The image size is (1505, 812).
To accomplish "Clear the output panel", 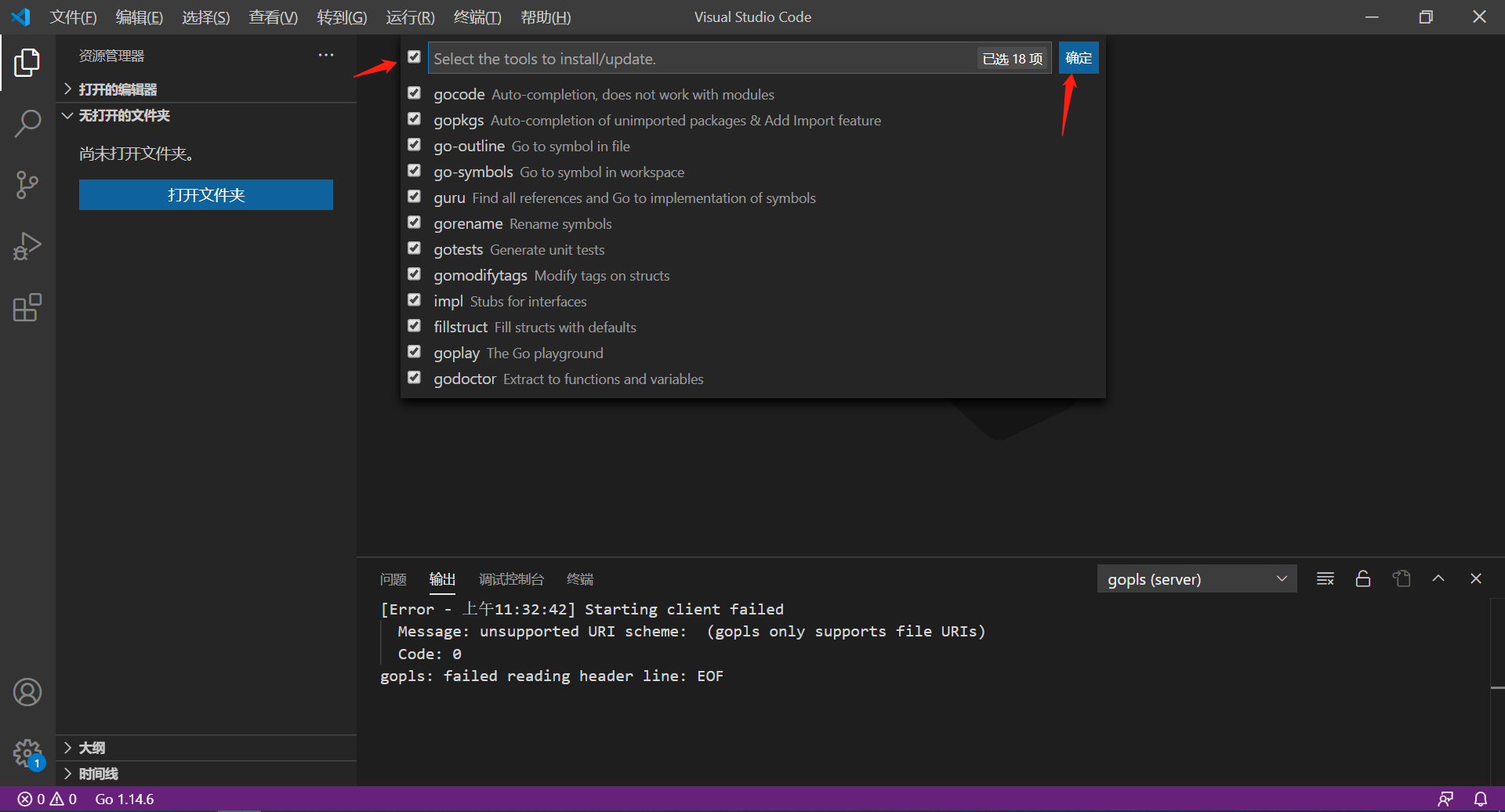I will [x=1325, y=578].
